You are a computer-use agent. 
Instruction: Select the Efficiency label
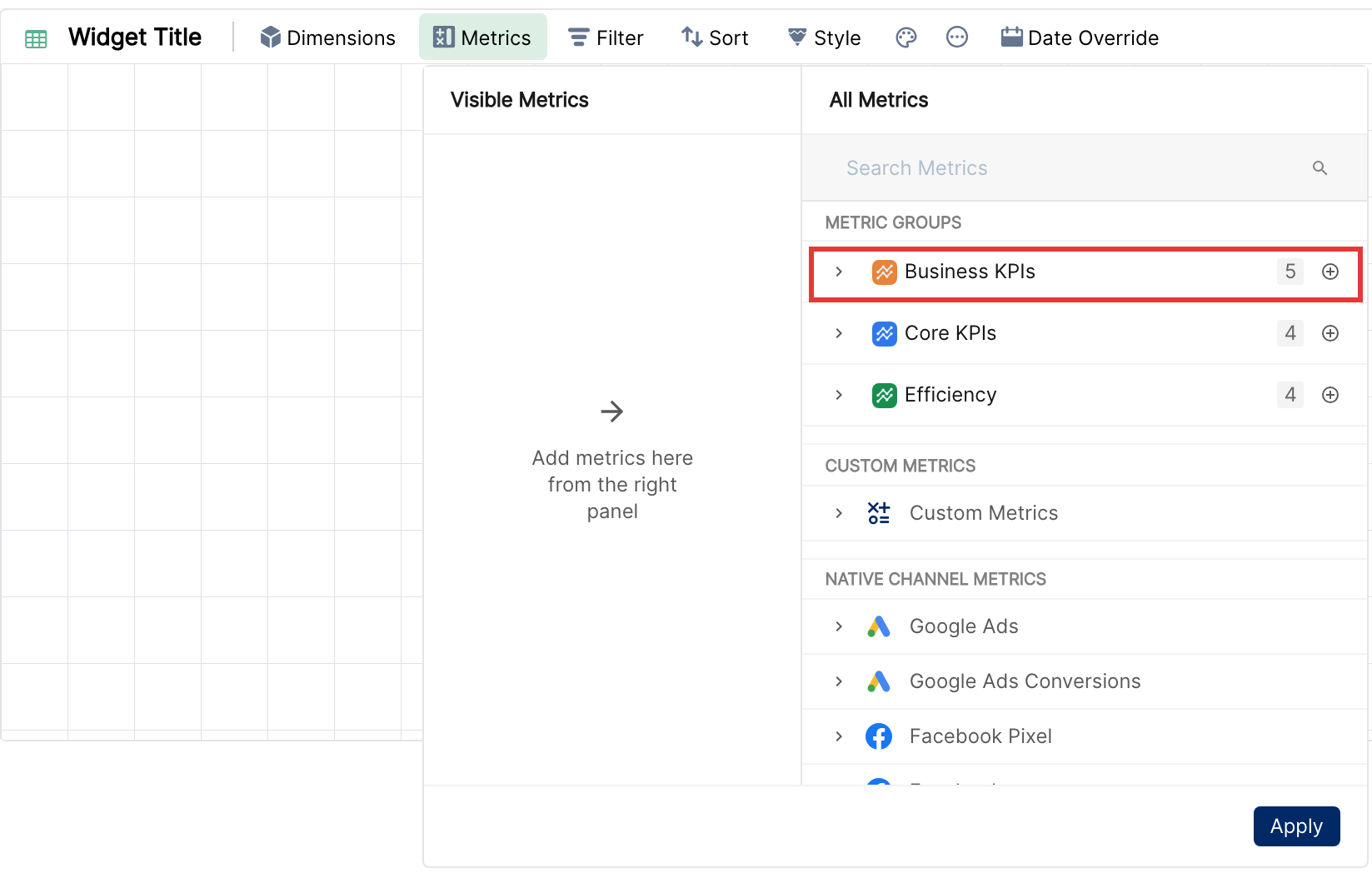950,395
